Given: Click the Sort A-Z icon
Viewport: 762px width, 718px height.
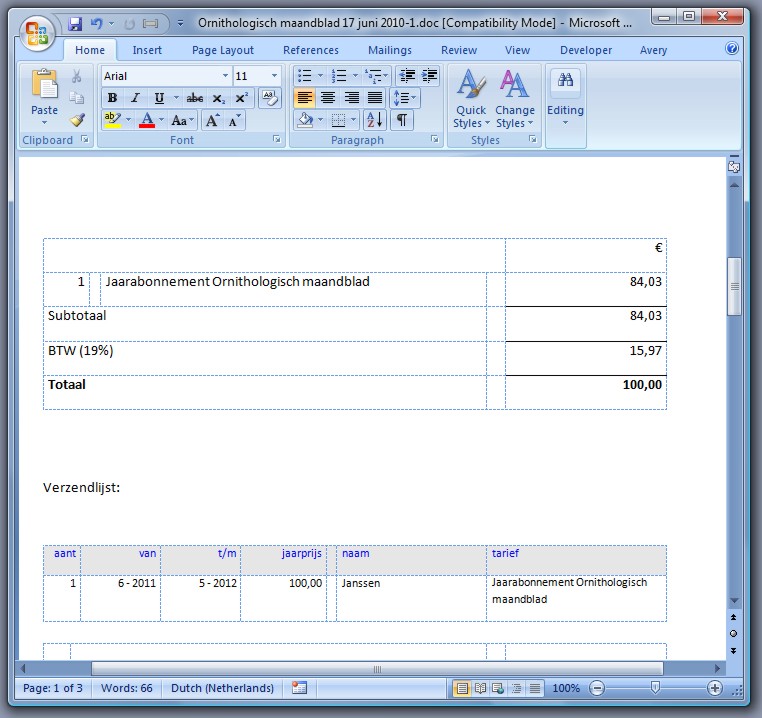Looking at the screenshot, I should pos(375,120).
